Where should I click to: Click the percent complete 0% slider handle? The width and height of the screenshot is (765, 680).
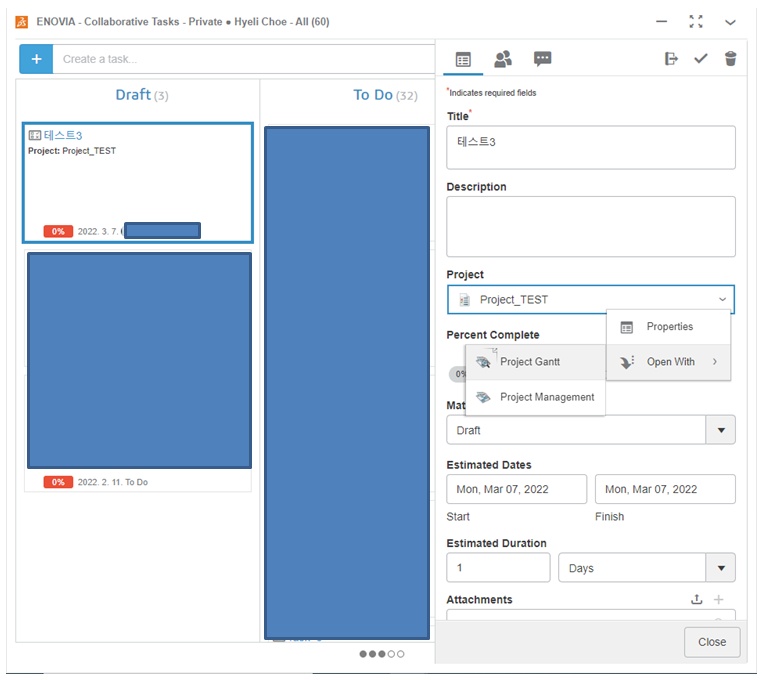pyautogui.click(x=458, y=374)
